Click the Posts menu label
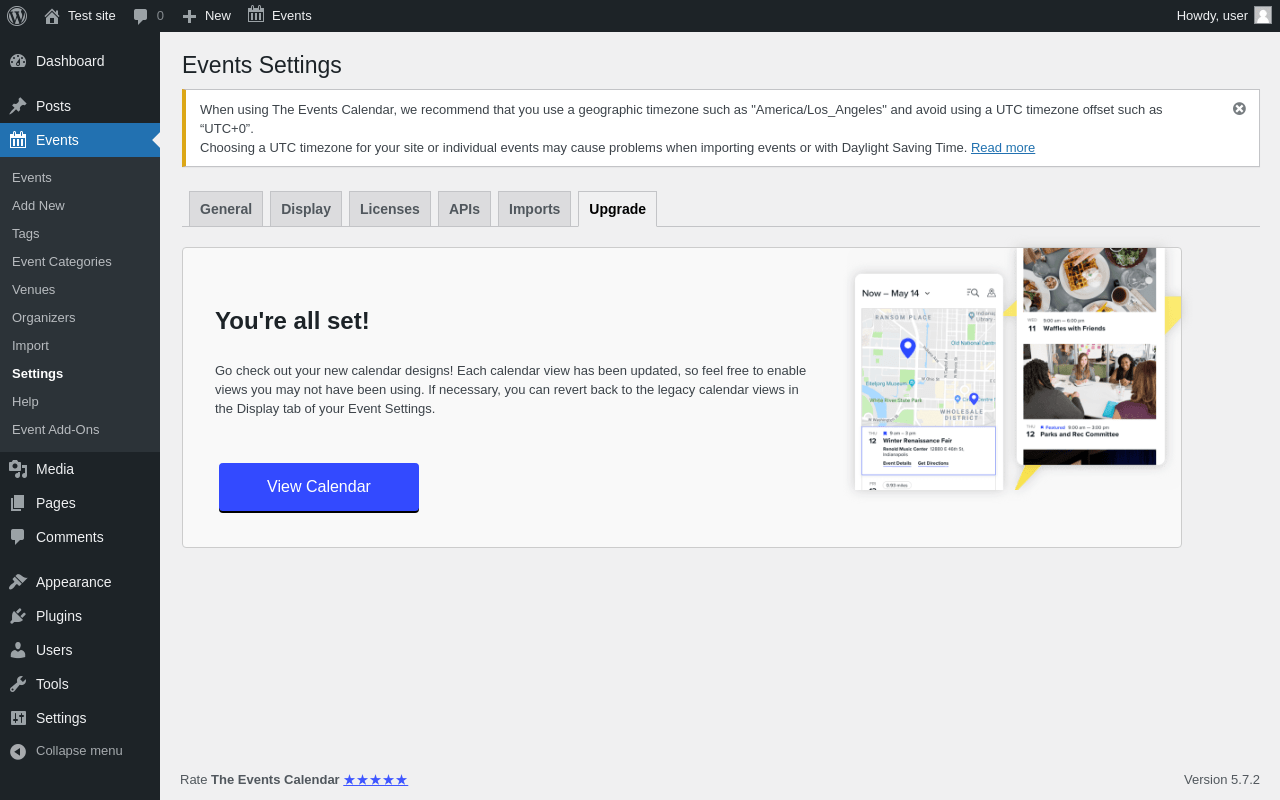 tap(53, 106)
